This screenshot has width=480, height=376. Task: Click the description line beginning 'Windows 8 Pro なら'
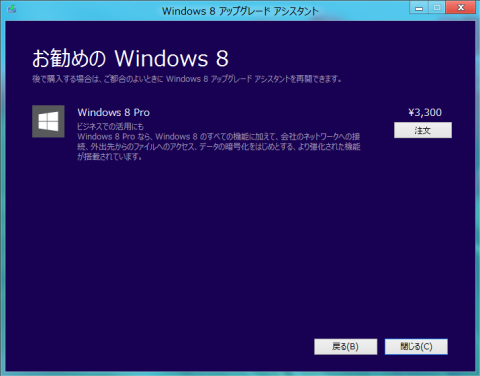[x=219, y=136]
